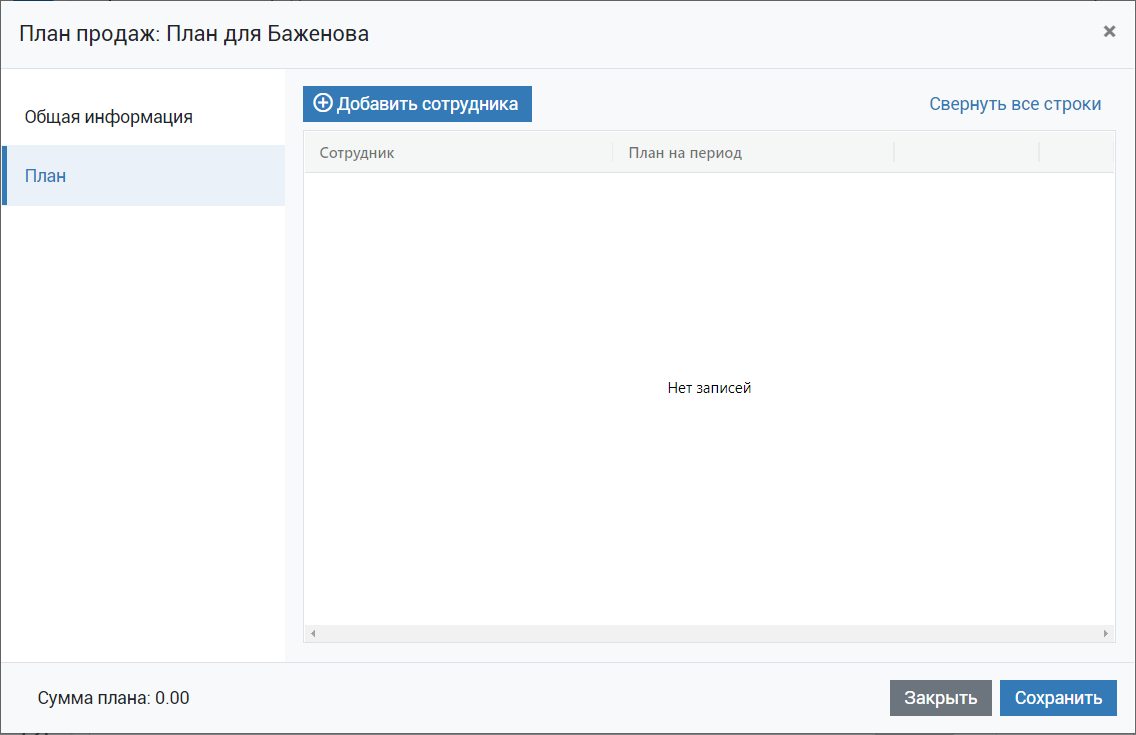Click the narrow last column header
The height and width of the screenshot is (735, 1136).
pos(1076,153)
